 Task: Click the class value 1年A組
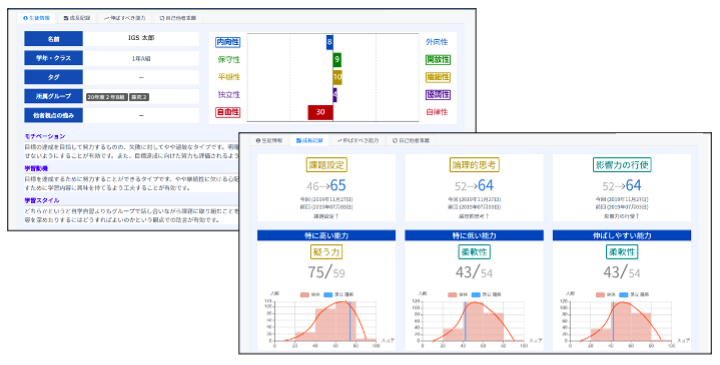click(x=141, y=58)
